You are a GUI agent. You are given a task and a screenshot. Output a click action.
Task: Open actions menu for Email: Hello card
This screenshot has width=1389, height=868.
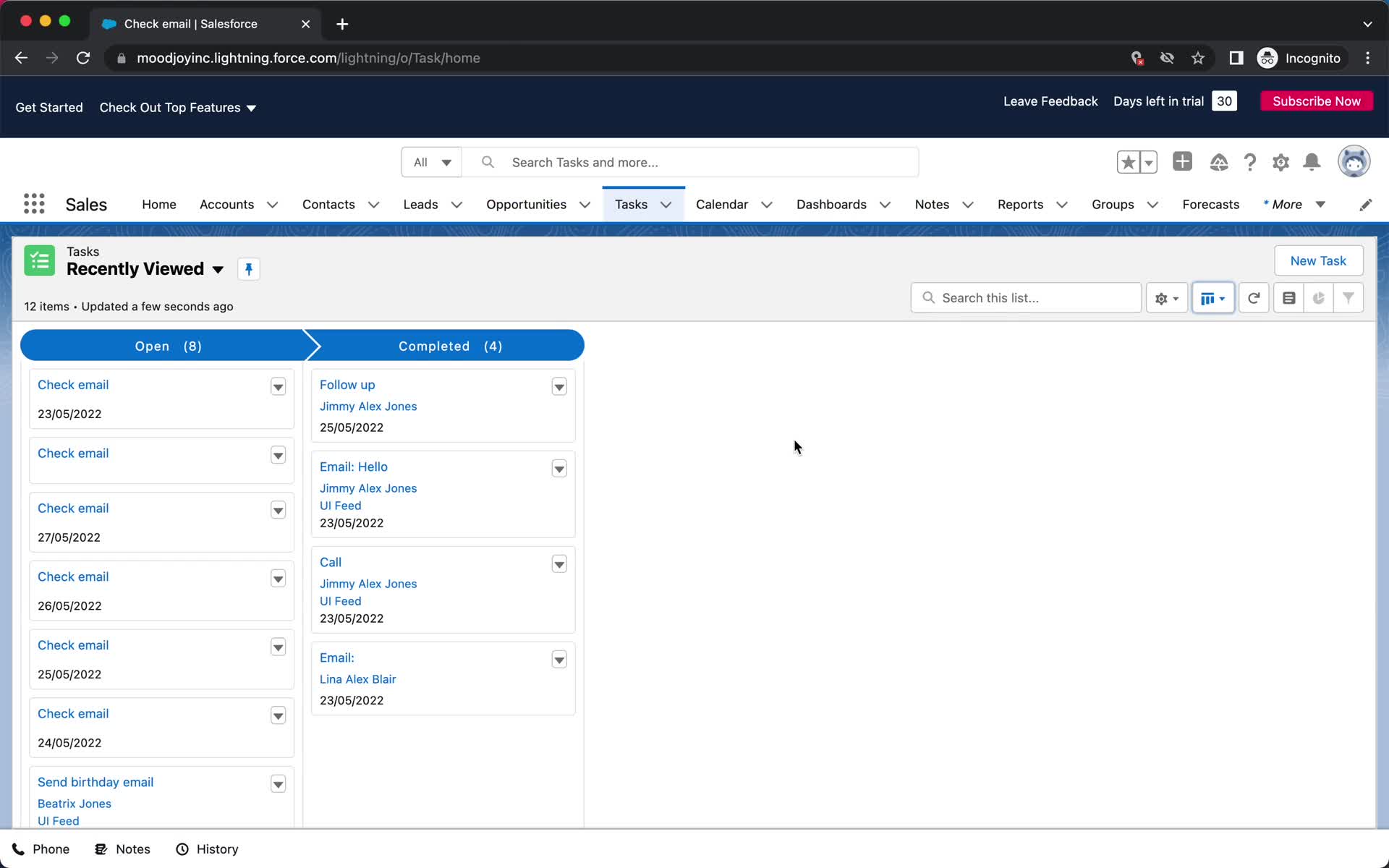[559, 469]
